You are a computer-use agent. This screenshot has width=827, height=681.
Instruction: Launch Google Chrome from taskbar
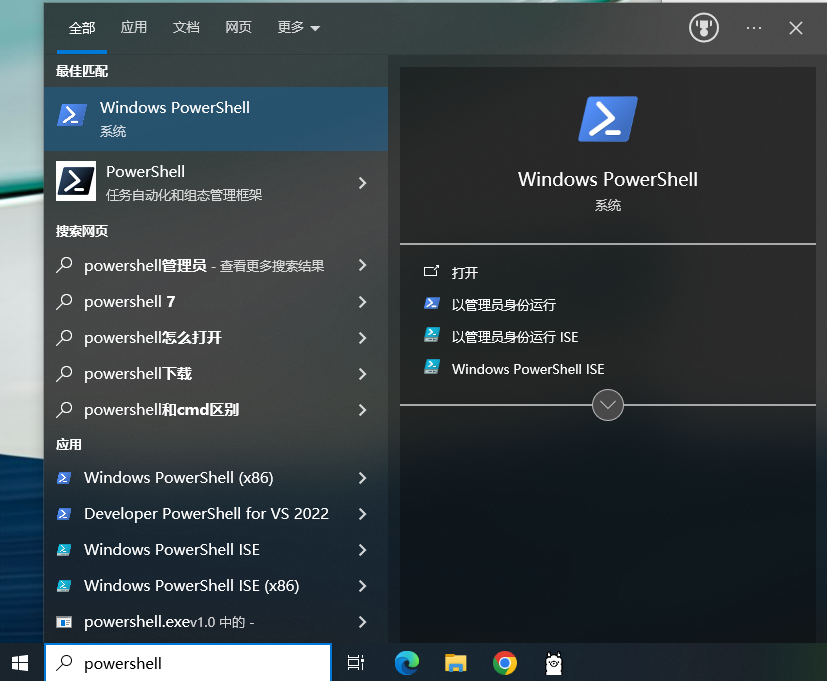505,663
